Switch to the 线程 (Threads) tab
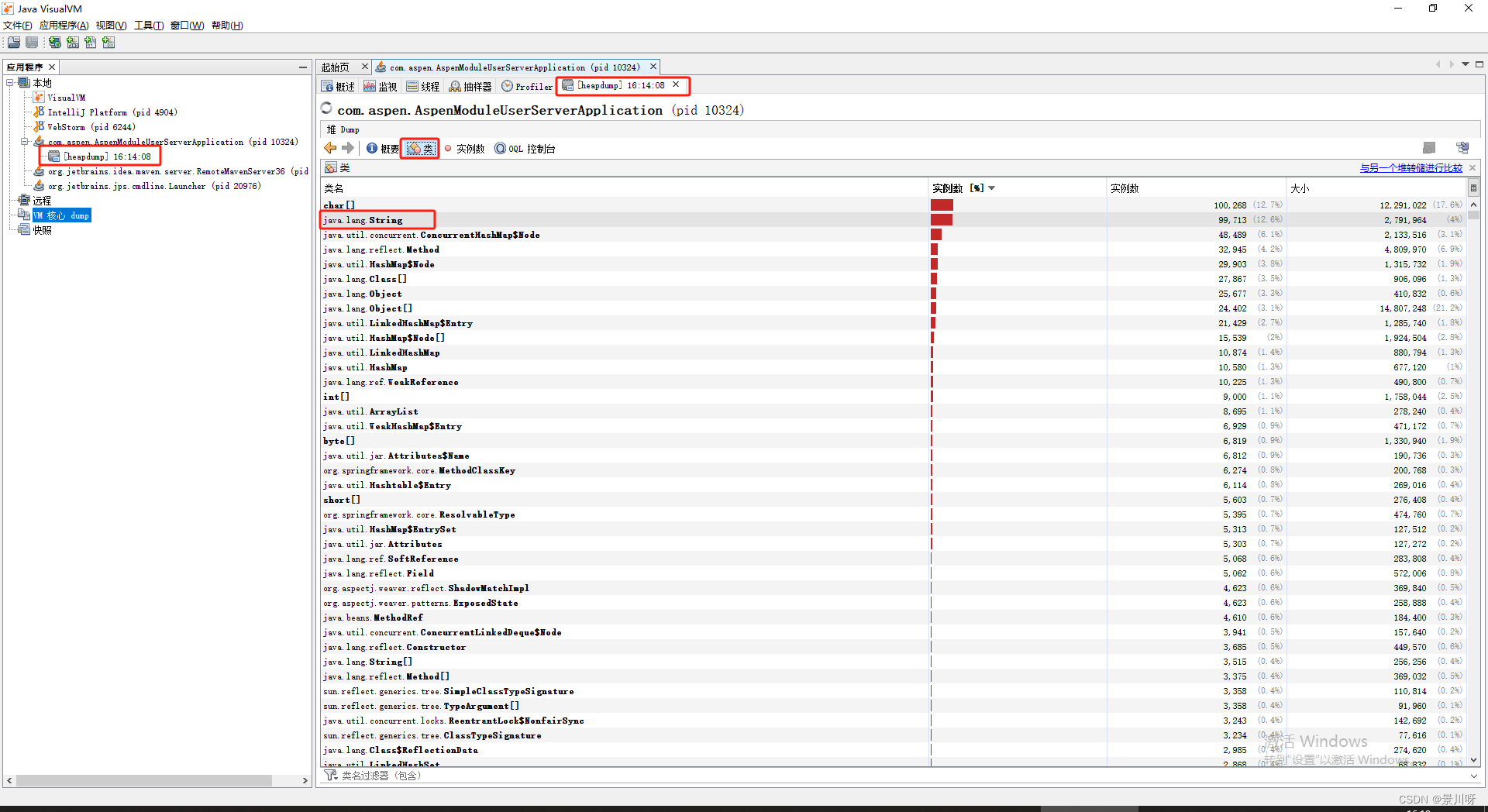The width and height of the screenshot is (1488, 812). tap(423, 86)
